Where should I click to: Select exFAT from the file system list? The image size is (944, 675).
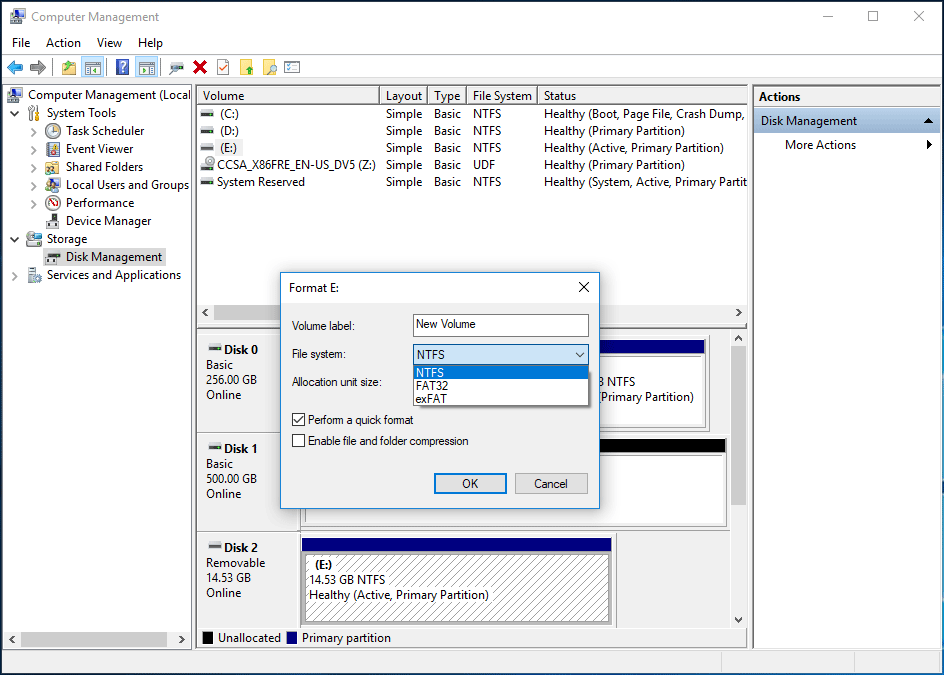[x=430, y=398]
